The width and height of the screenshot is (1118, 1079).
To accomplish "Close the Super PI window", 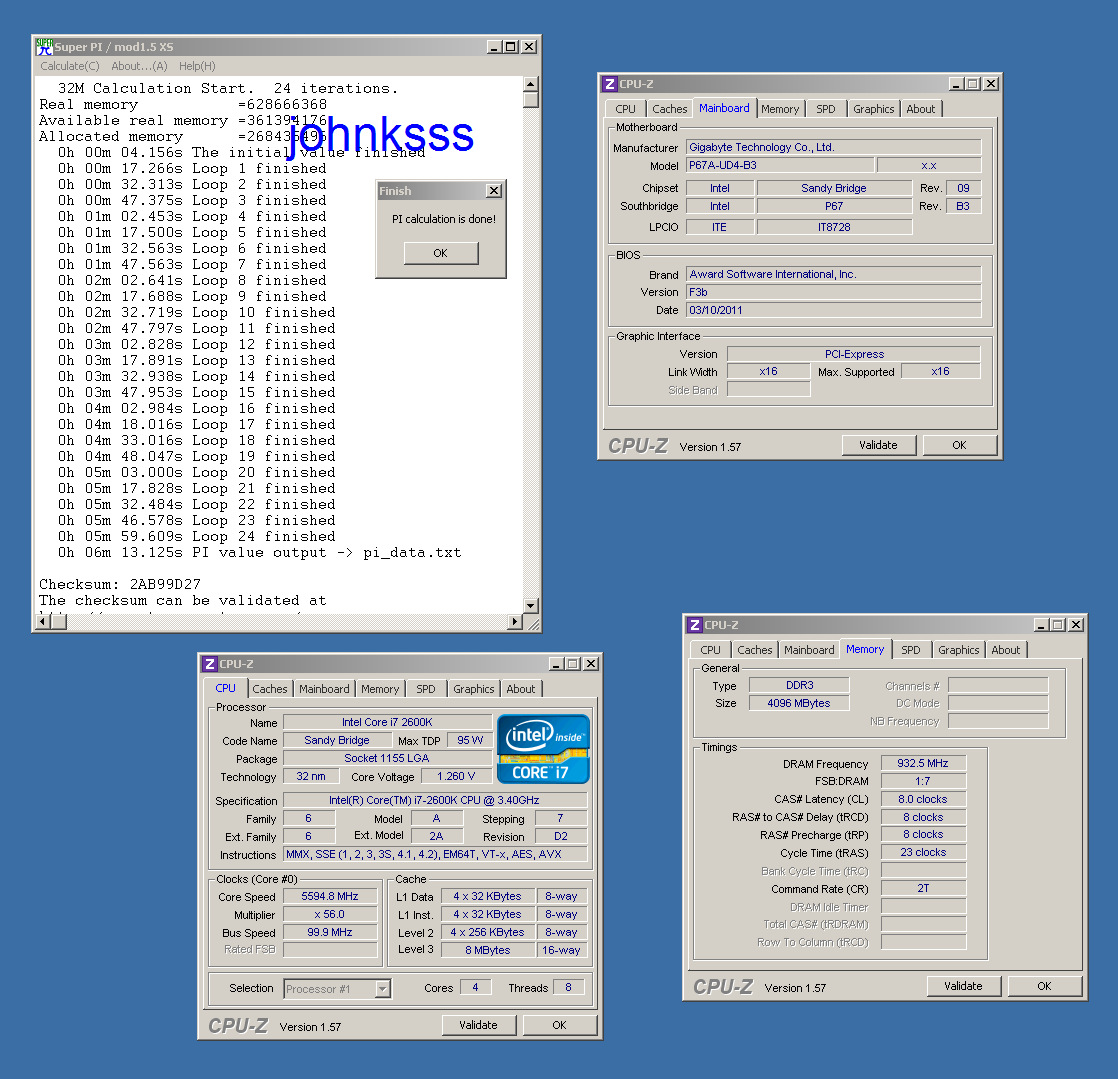I will point(528,47).
